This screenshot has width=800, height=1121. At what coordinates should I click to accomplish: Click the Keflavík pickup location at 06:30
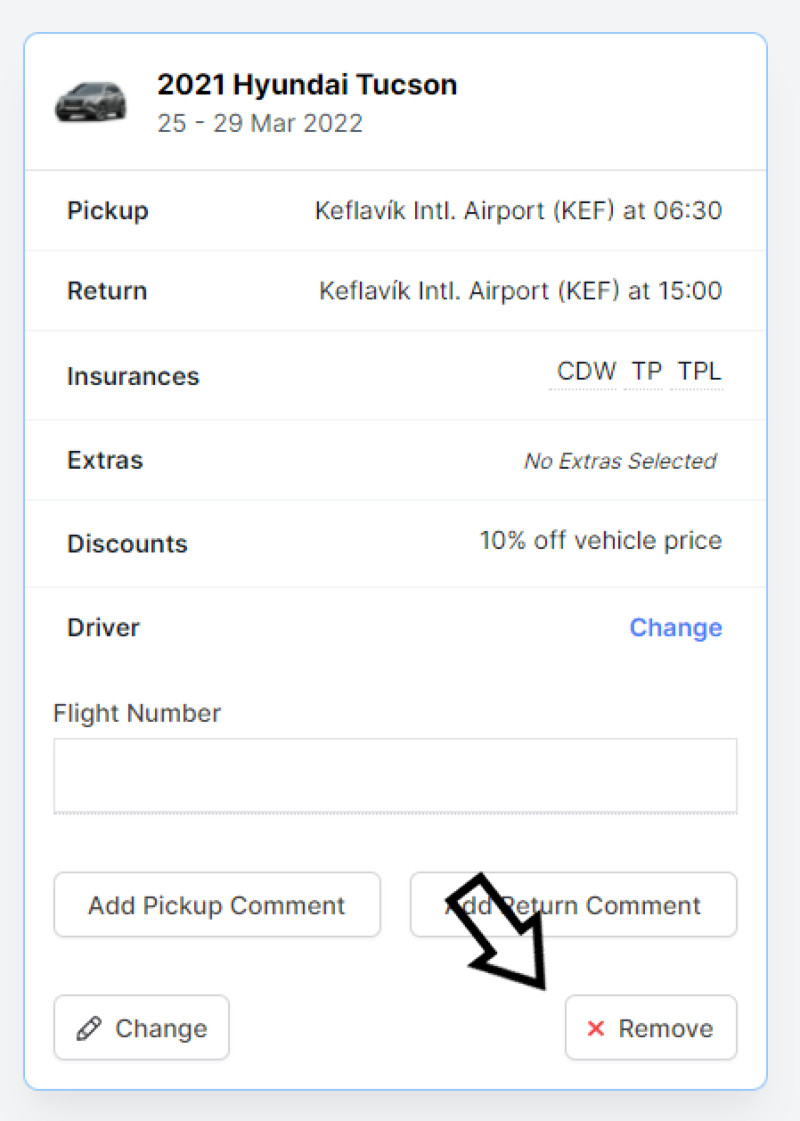pyautogui.click(x=518, y=211)
